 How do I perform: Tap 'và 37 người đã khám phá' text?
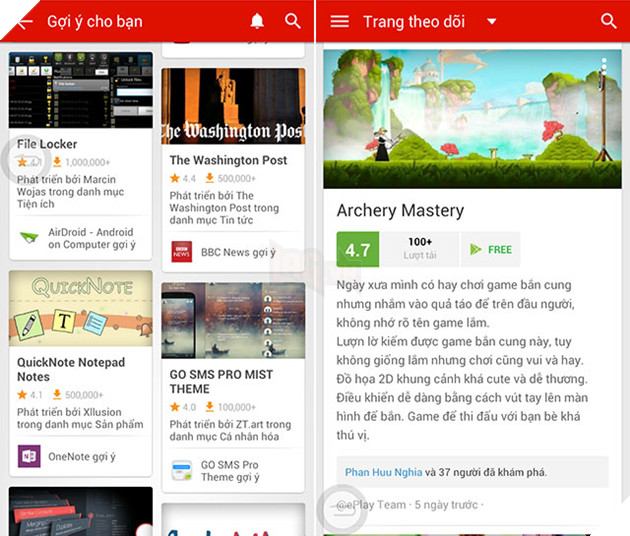click(x=486, y=472)
